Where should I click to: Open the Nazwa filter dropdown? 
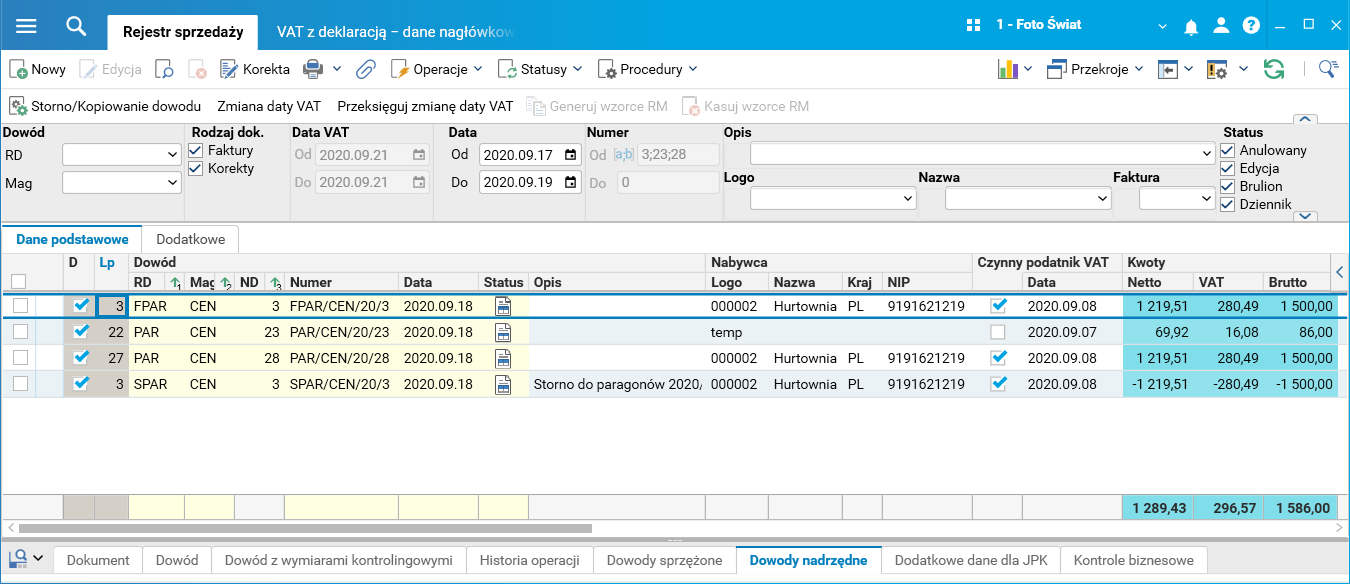[1103, 199]
